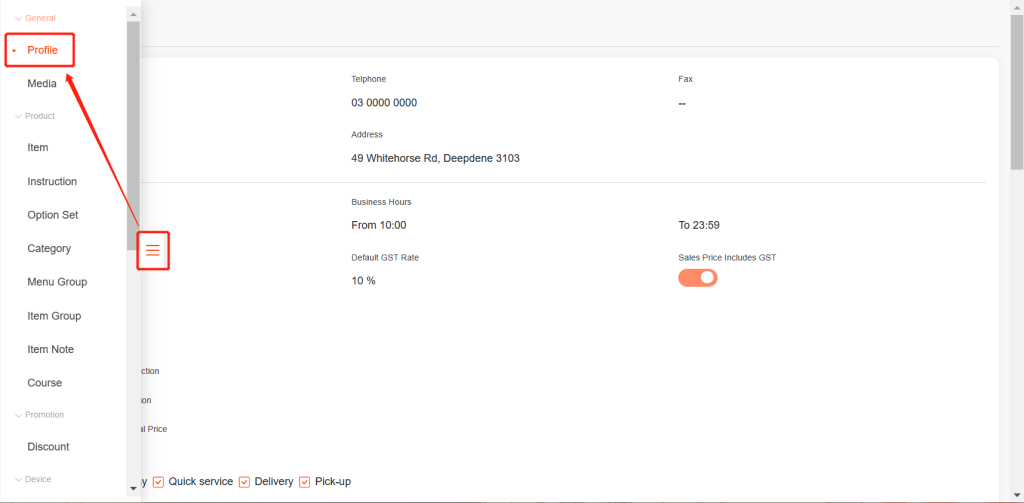Open the Menu Group page
The height and width of the screenshot is (503, 1024).
tap(57, 282)
